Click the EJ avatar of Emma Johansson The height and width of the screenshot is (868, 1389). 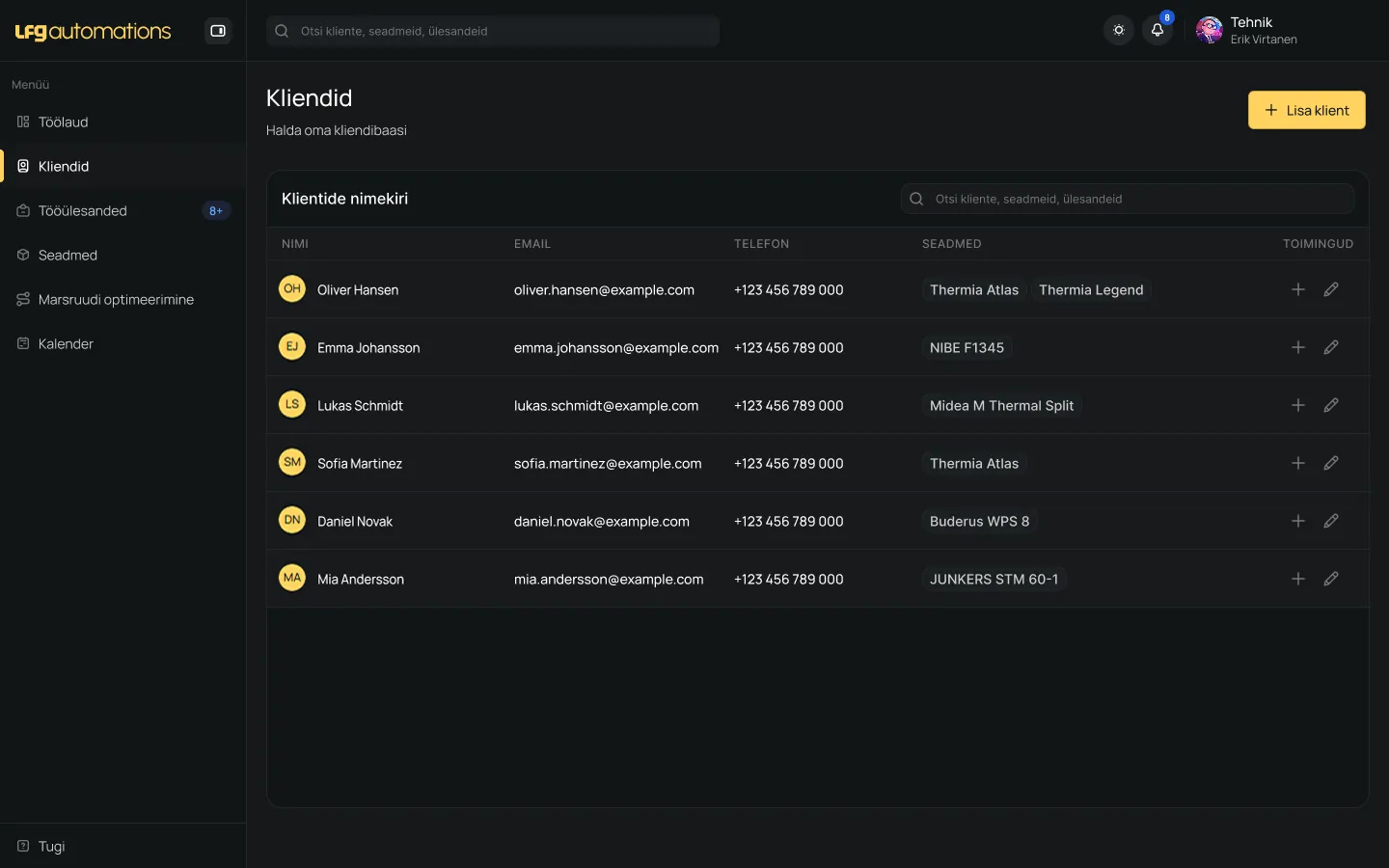[x=292, y=346]
